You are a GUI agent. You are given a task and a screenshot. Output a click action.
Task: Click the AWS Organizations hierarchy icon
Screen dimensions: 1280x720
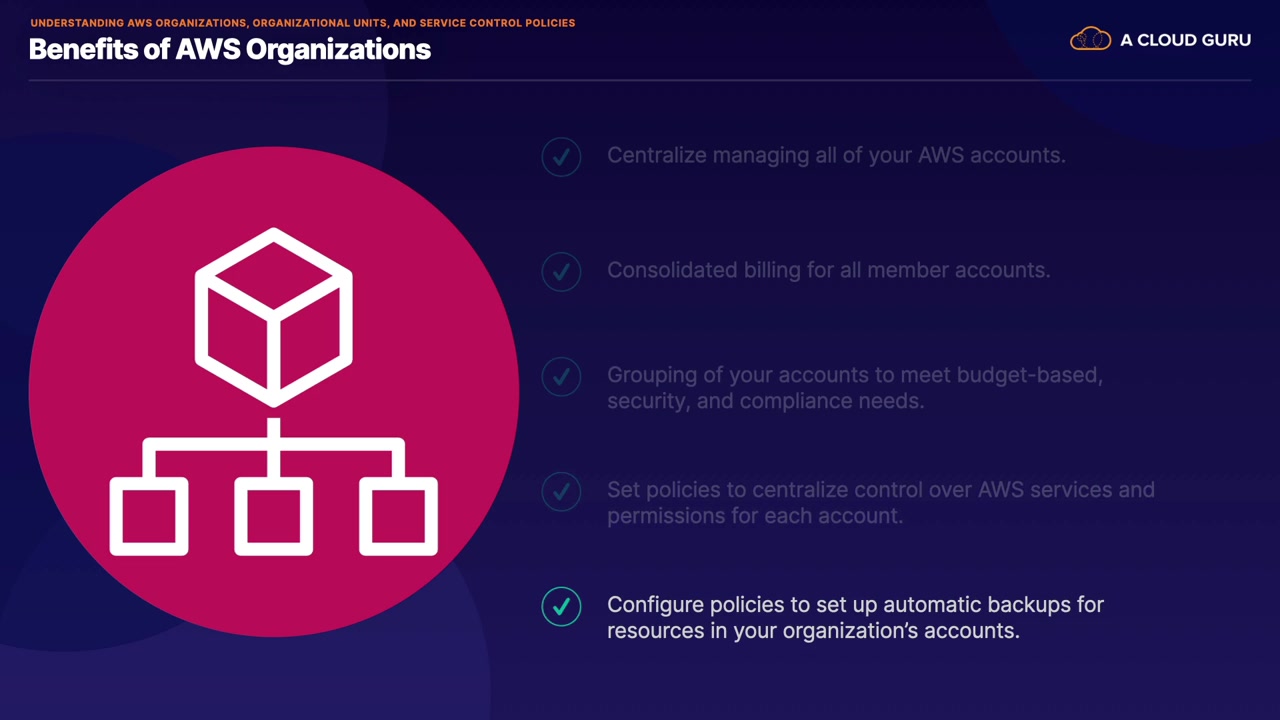tap(273, 391)
